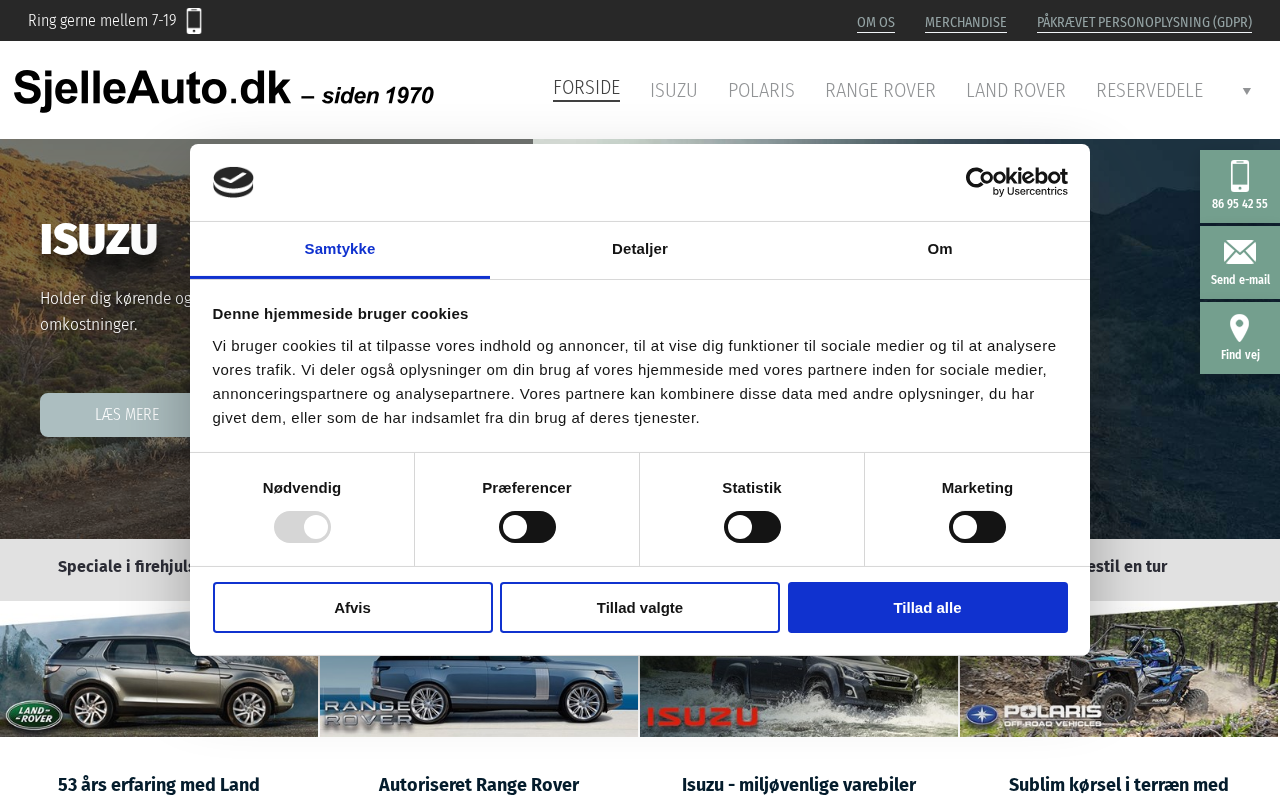
Task: Click the phone icon beside 'Ring gerne mellem 7-19'
Action: pos(194,21)
